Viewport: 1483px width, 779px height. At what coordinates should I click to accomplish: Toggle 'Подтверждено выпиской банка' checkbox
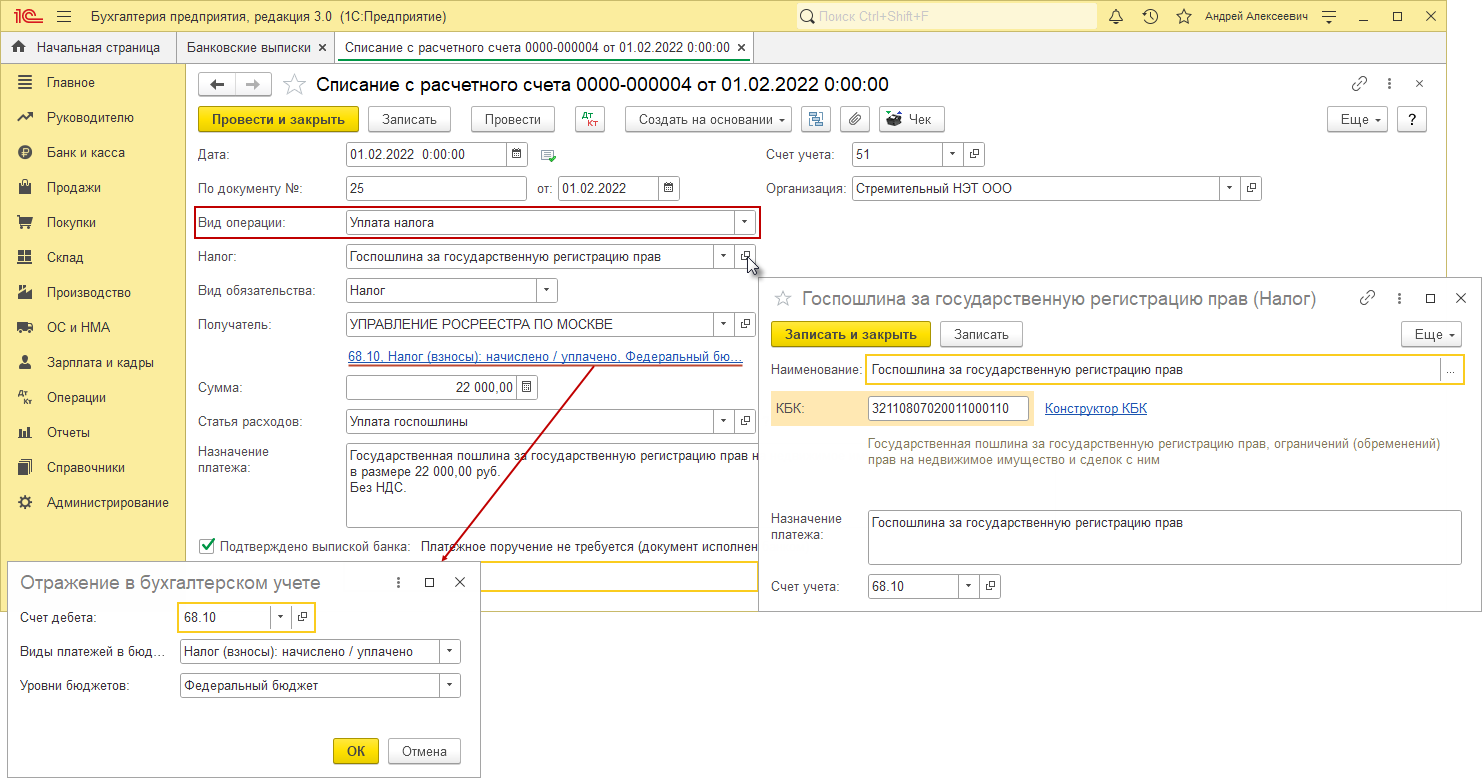[207, 546]
